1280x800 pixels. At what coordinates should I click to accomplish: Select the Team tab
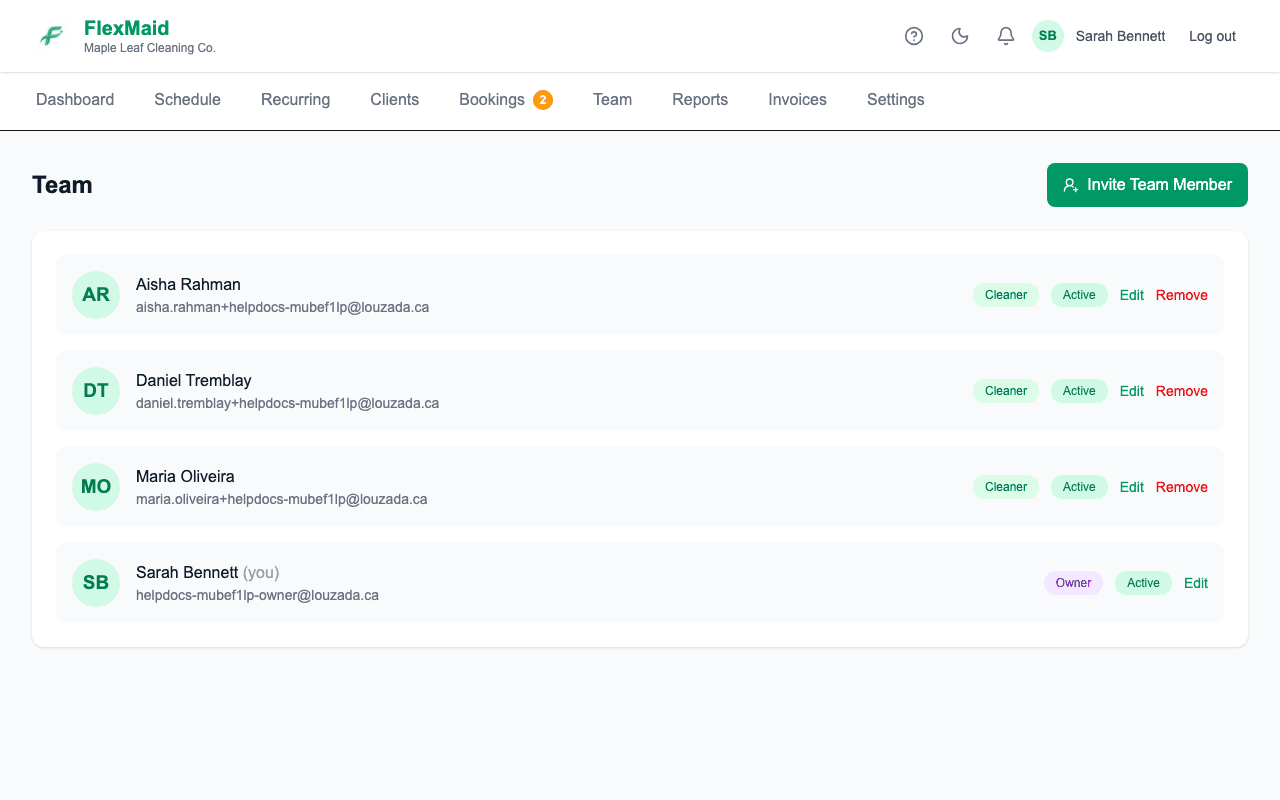click(x=612, y=100)
